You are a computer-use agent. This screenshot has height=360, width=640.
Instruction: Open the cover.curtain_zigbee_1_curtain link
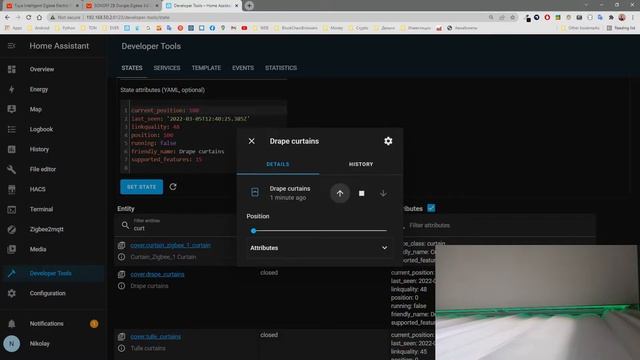click(x=171, y=245)
